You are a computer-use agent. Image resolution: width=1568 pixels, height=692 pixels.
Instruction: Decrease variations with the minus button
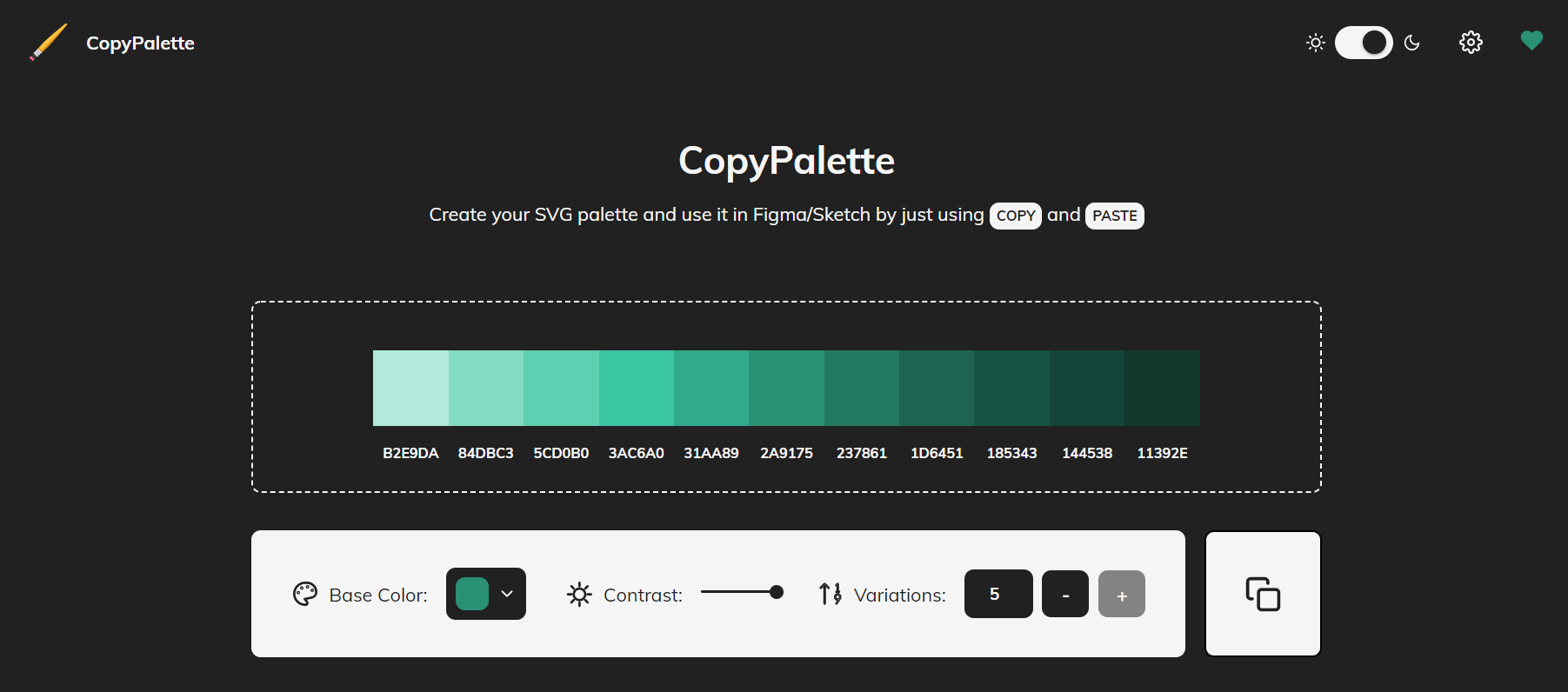point(1065,594)
